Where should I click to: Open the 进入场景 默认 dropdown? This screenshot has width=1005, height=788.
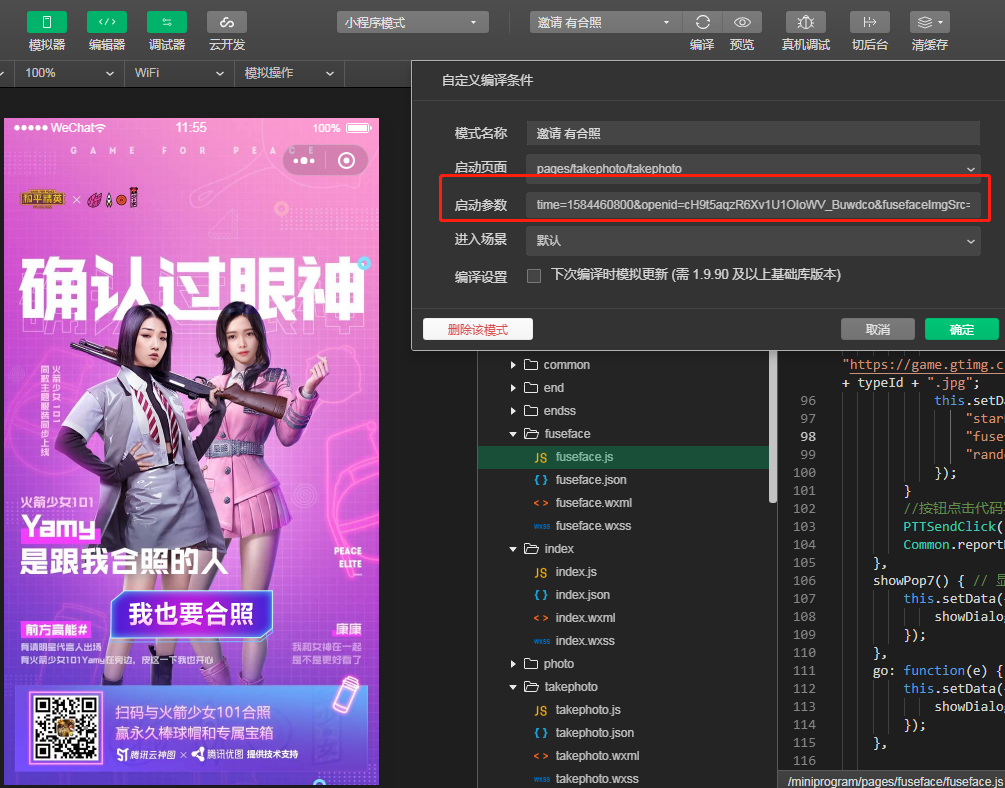click(753, 240)
